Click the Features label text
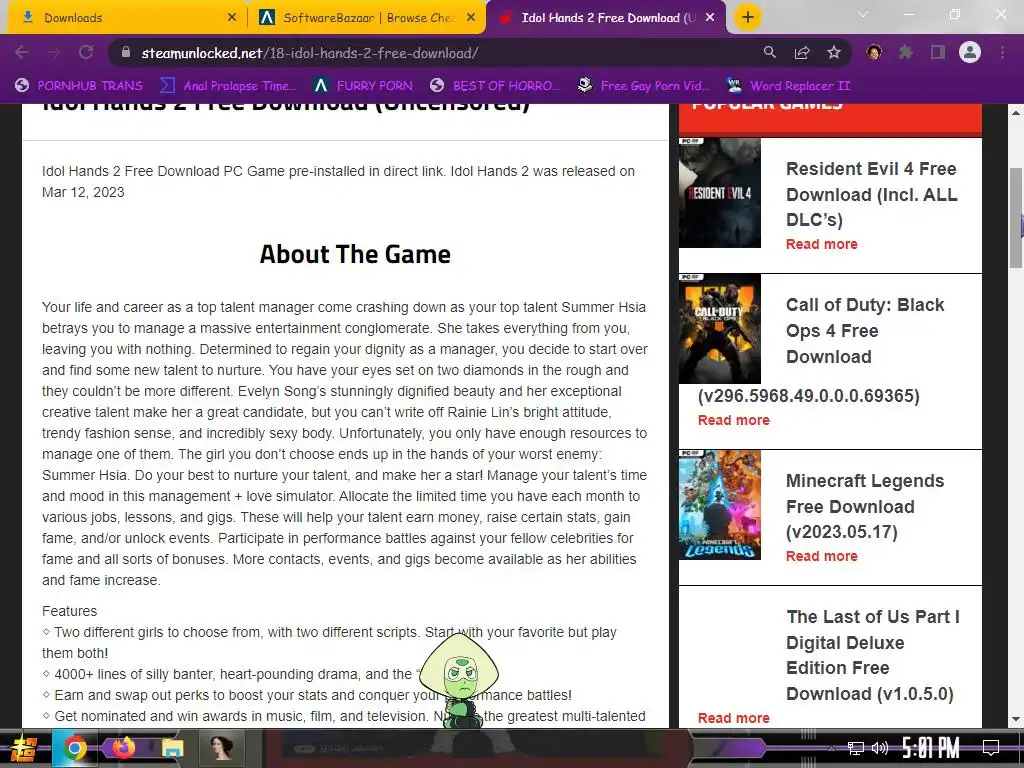1024x768 pixels. [69, 611]
